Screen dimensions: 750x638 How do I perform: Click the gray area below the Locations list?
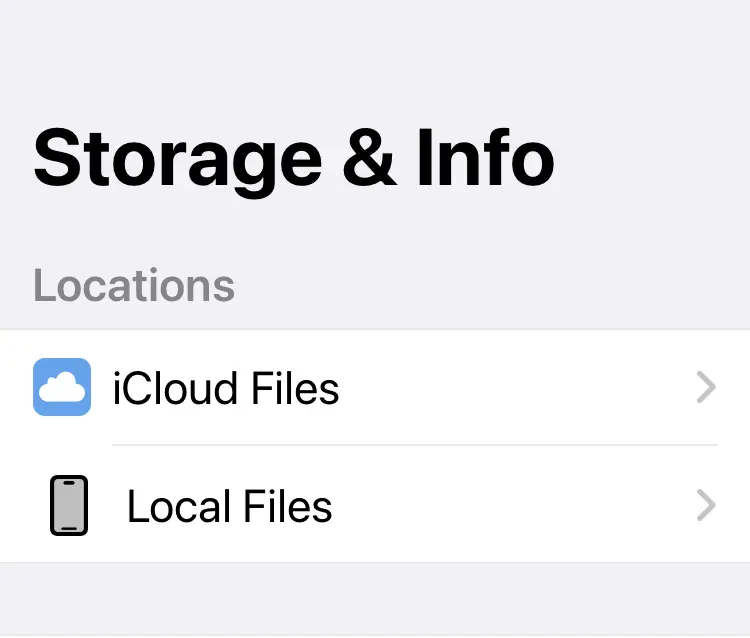click(x=375, y=598)
